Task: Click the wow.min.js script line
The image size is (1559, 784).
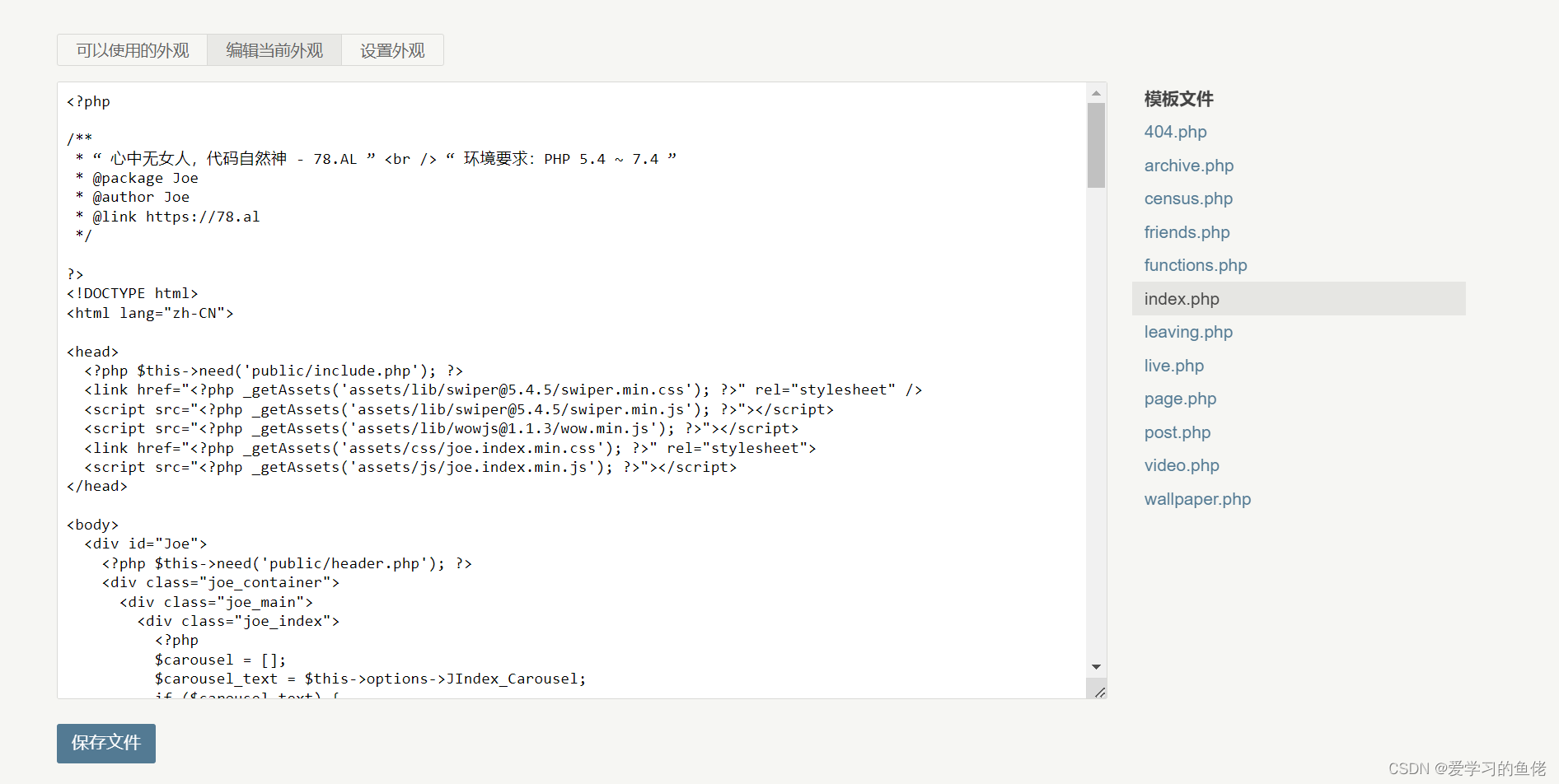Action: [x=441, y=428]
